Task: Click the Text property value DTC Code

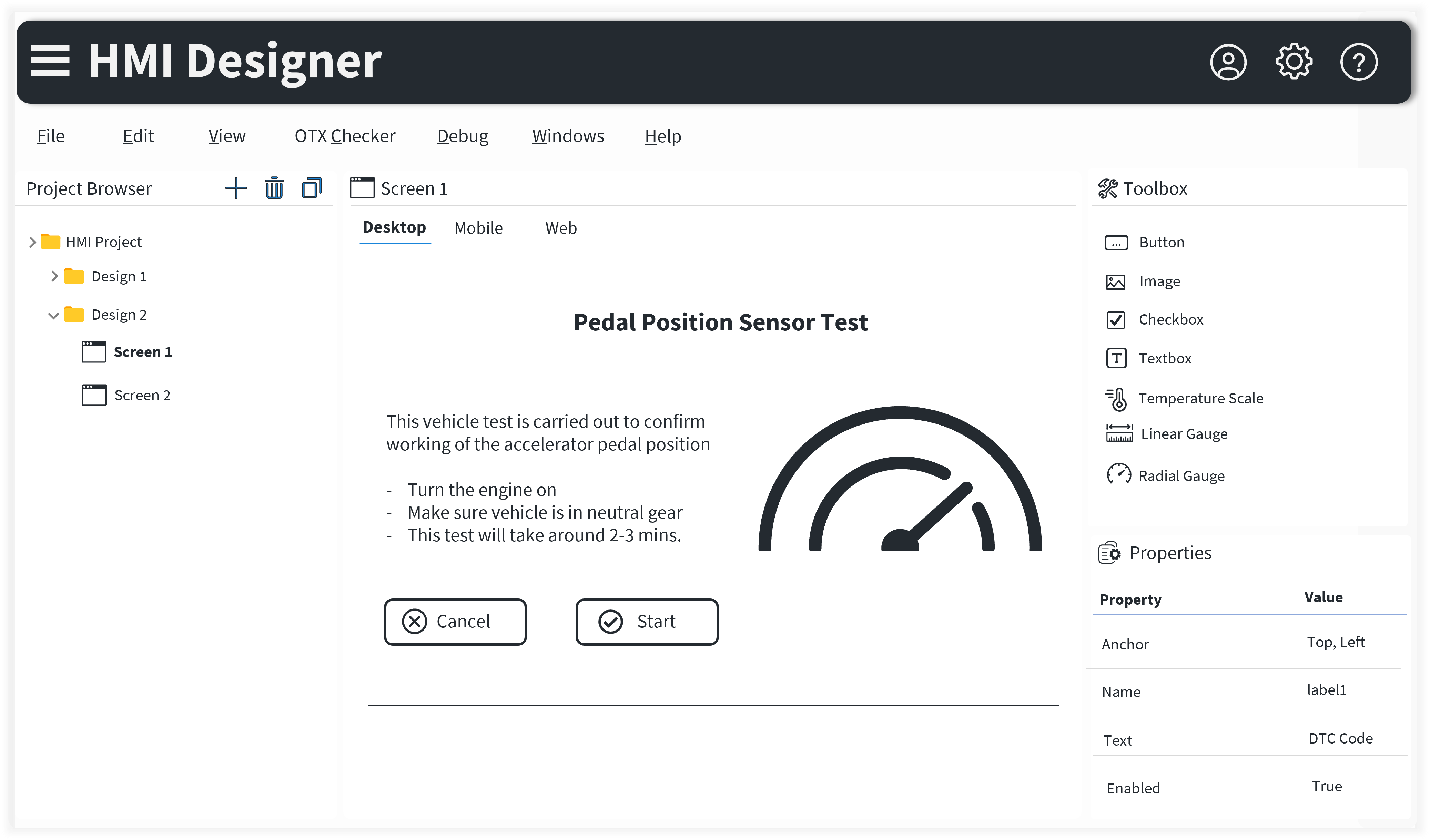Action: 1340,738
